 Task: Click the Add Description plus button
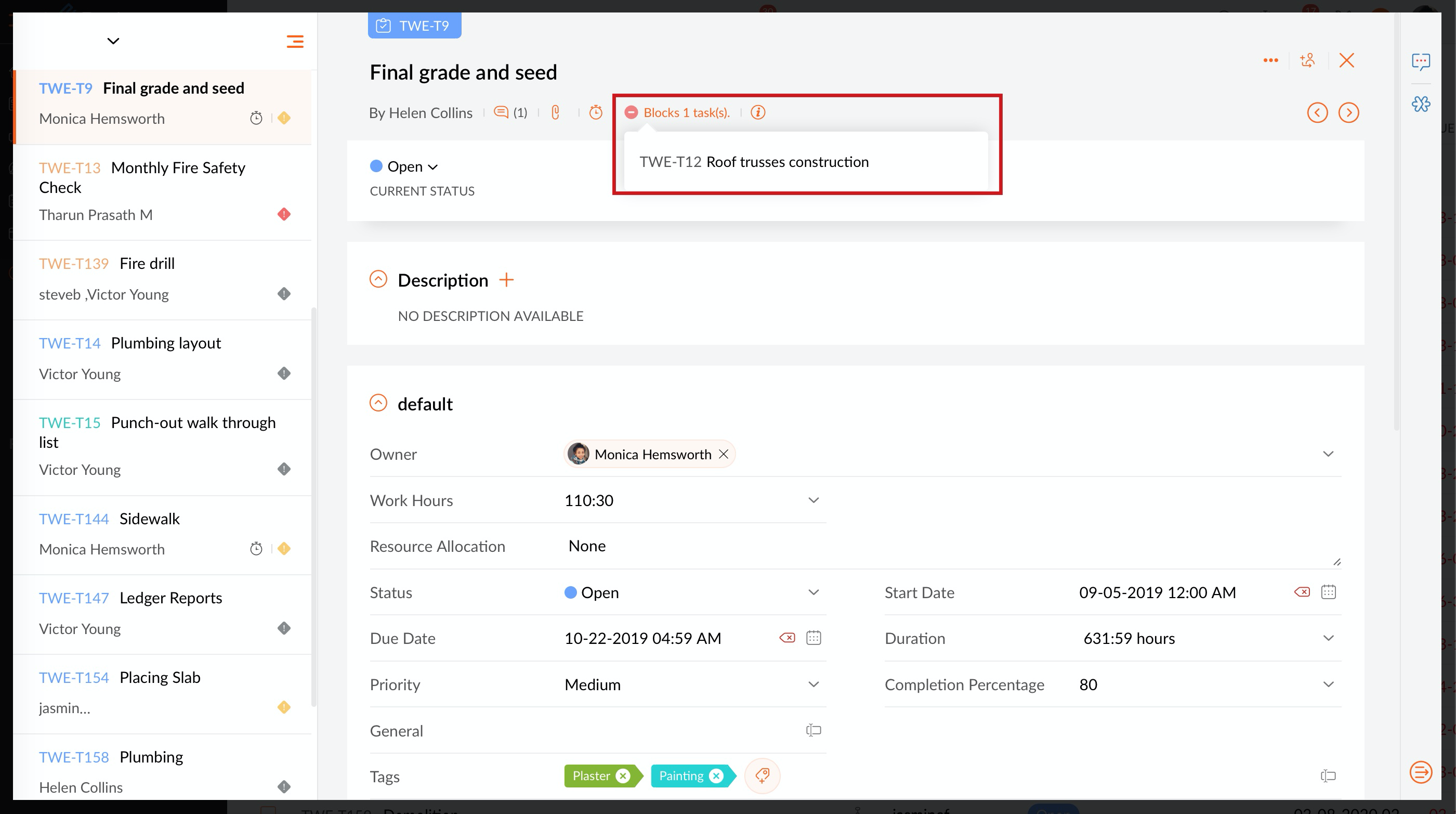pos(506,280)
